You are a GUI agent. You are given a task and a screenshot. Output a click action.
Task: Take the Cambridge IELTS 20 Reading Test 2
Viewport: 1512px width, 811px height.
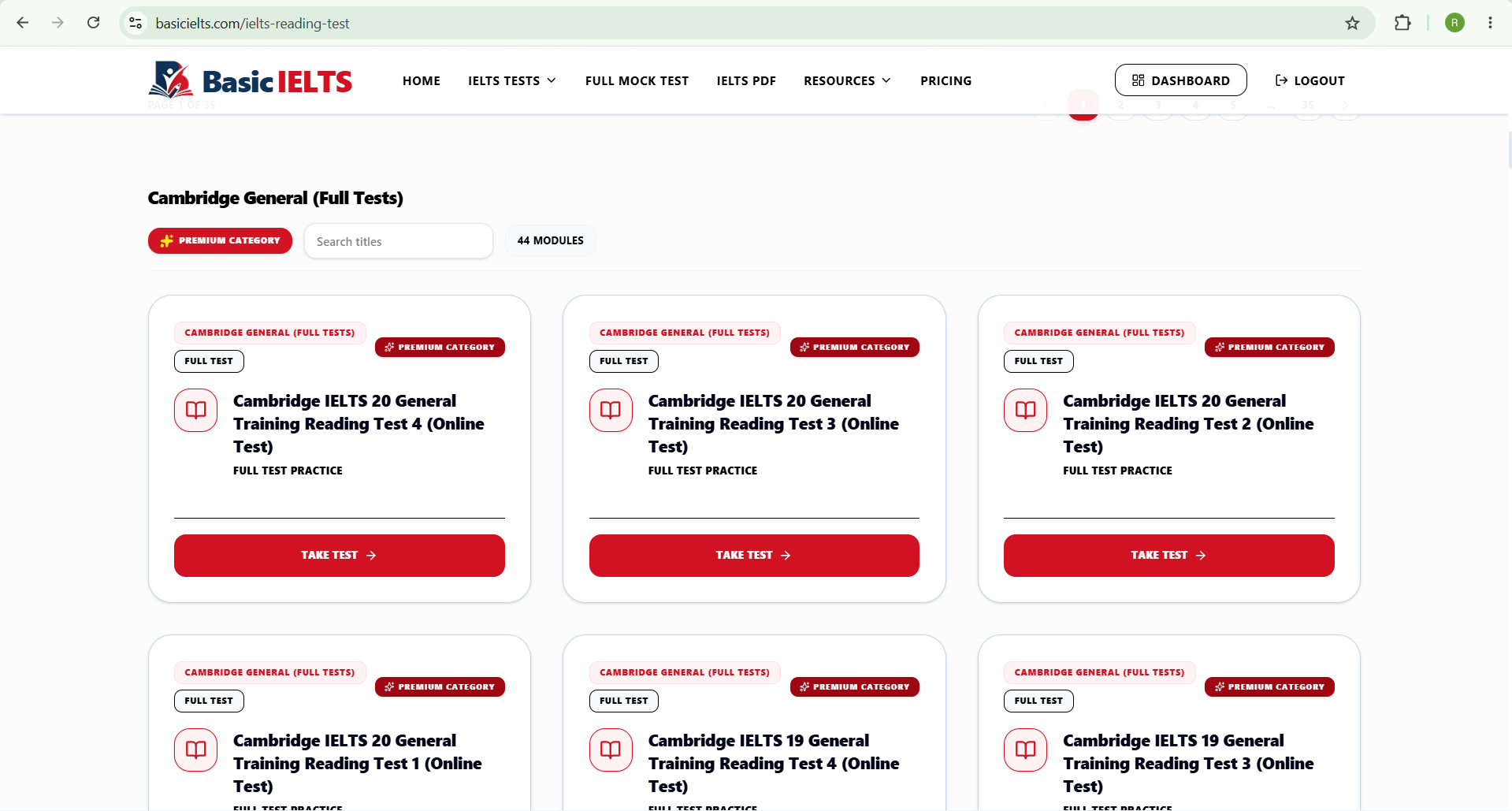point(1168,556)
